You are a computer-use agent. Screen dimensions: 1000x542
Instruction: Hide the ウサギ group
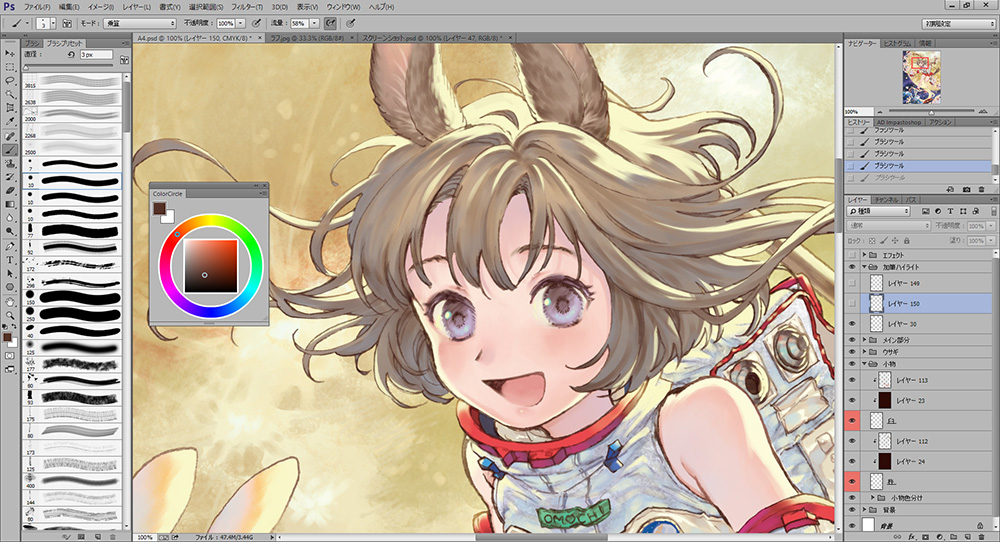pyautogui.click(x=852, y=352)
